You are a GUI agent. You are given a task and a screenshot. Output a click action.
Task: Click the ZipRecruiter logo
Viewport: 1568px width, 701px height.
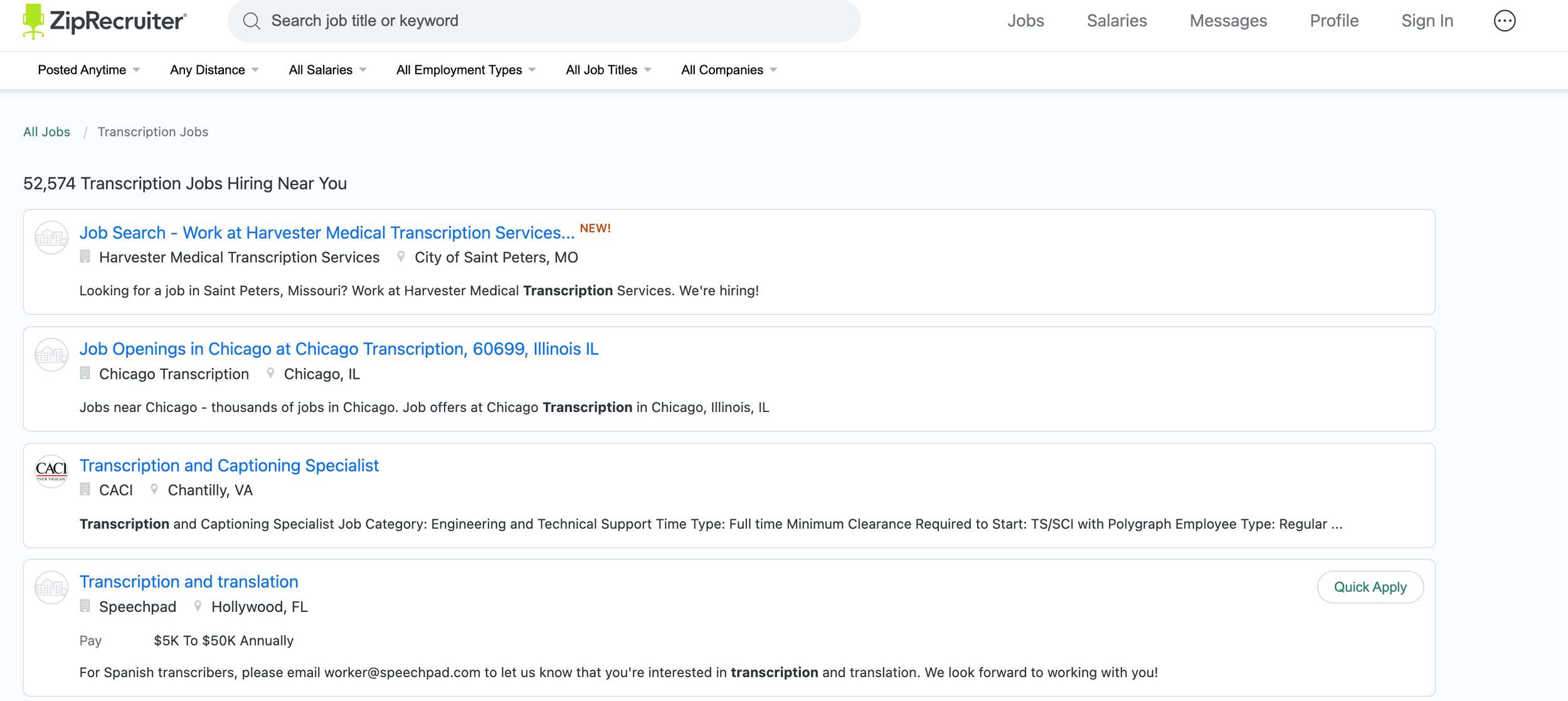(x=104, y=21)
